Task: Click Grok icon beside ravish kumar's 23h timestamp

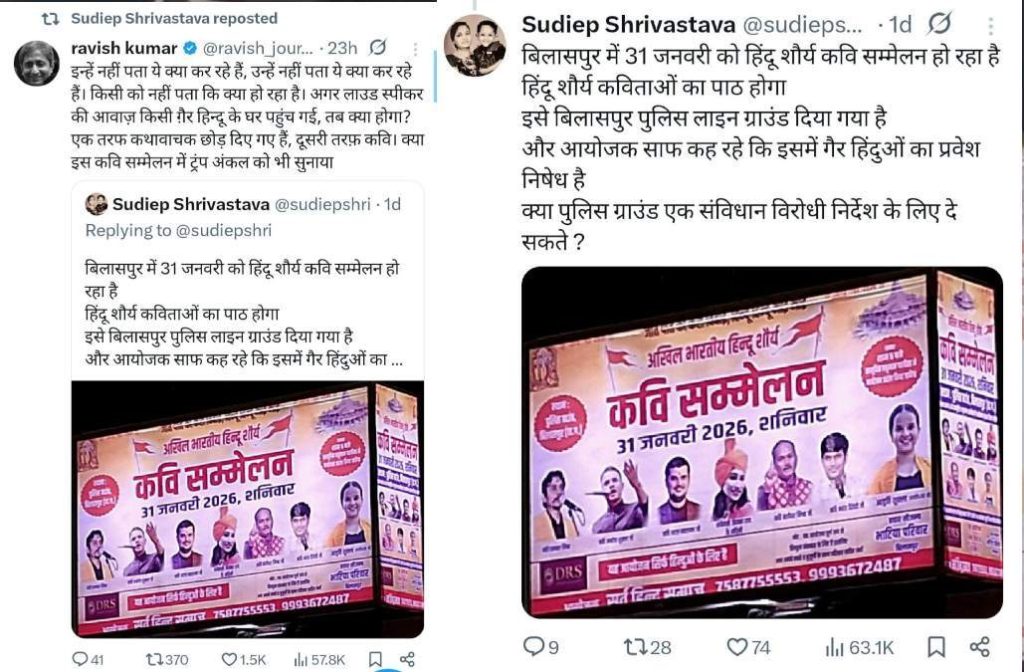Action: click(x=377, y=47)
